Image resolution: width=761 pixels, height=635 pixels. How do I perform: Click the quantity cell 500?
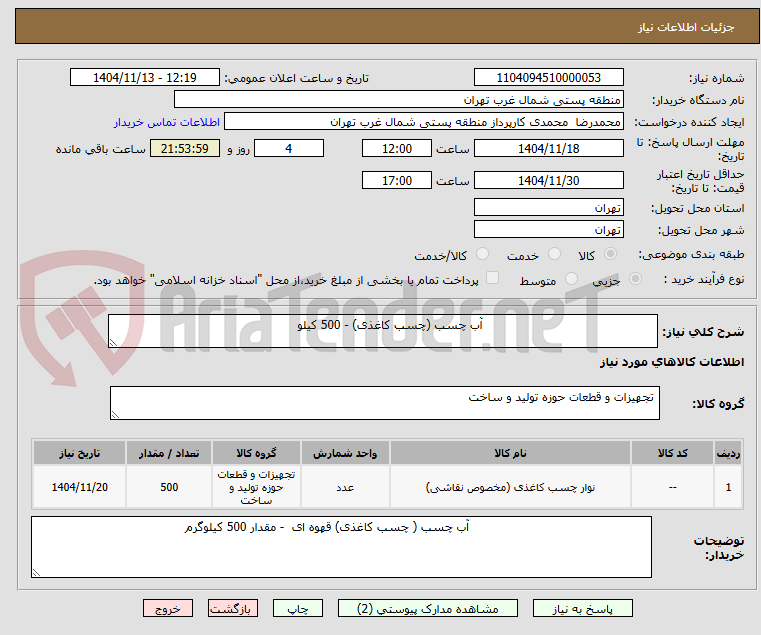coord(169,487)
